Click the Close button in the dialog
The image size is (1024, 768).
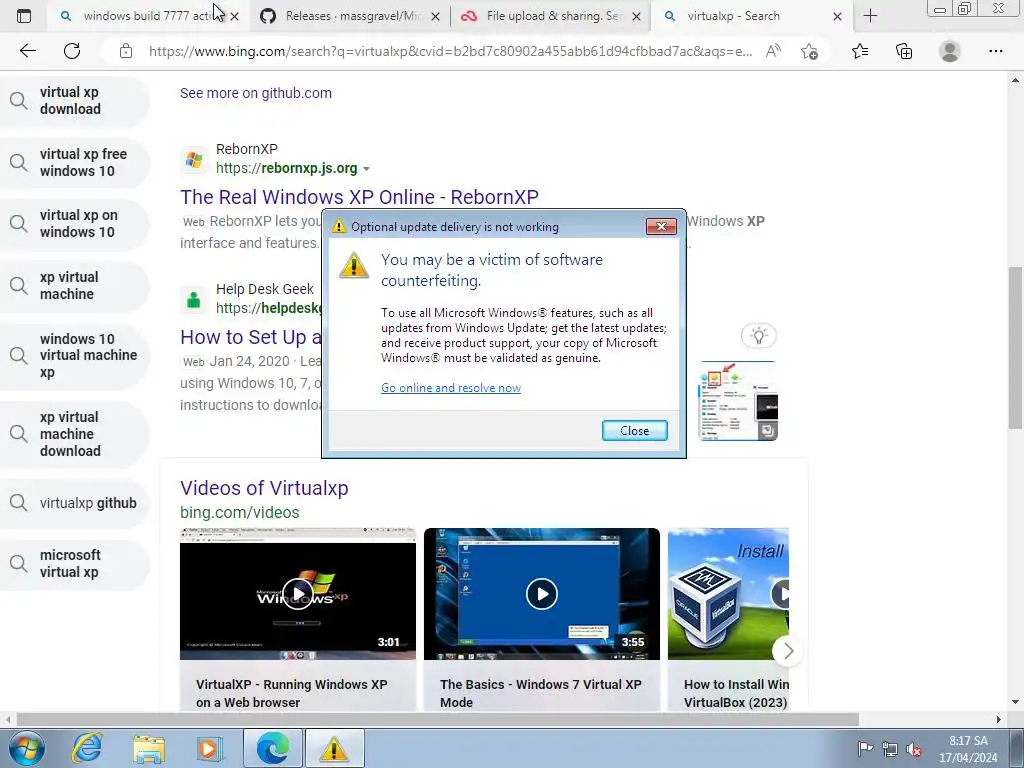click(x=634, y=430)
